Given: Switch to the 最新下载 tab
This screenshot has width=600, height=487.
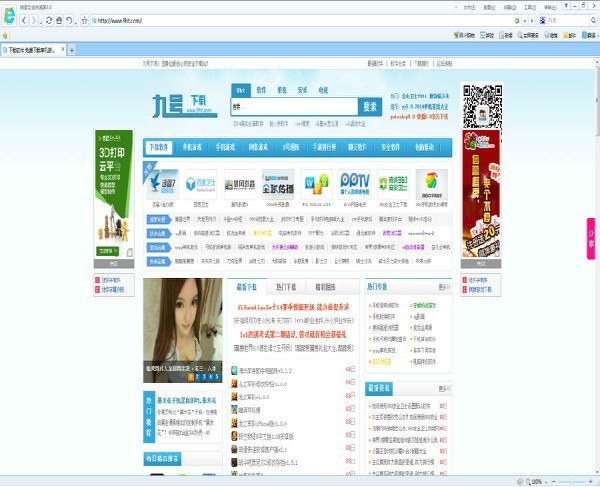Looking at the screenshot, I should coord(246,287).
